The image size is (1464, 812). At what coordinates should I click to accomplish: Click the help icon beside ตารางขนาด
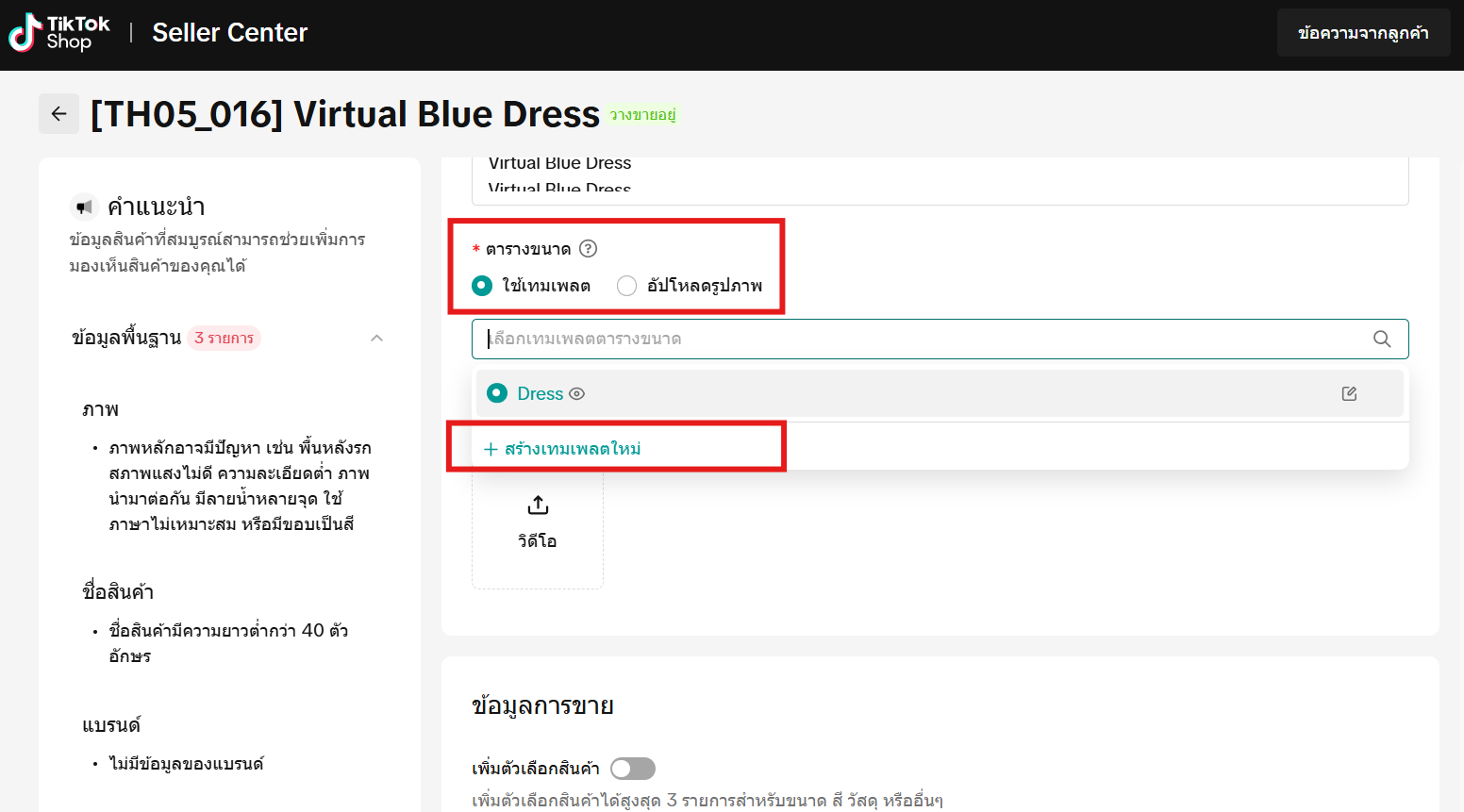(x=588, y=249)
